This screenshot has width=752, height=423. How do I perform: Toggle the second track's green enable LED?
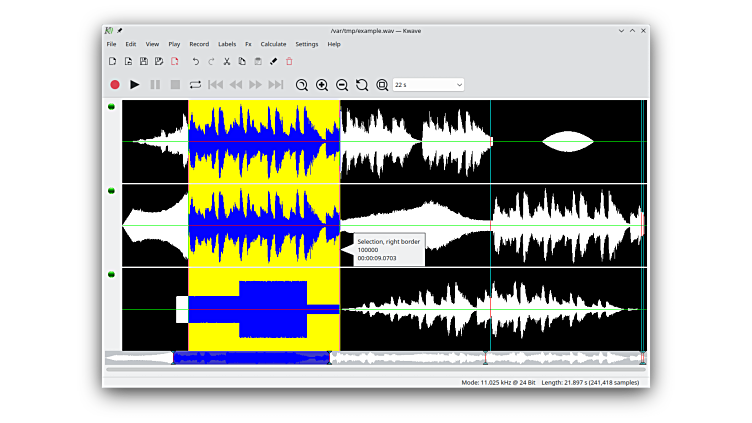point(111,190)
